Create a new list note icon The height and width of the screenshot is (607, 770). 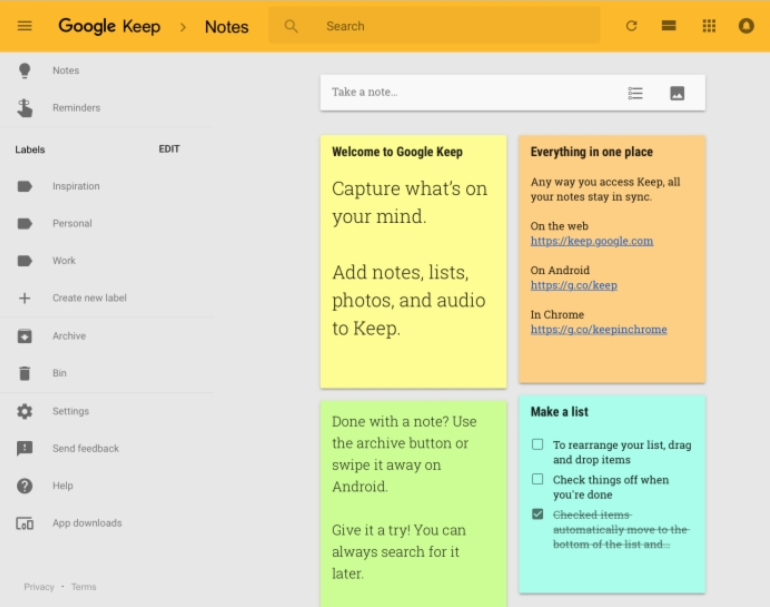point(635,93)
